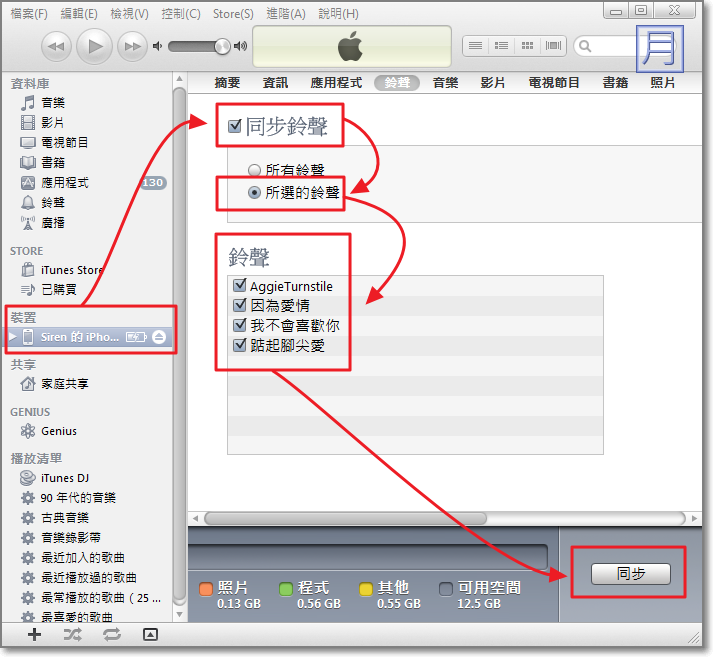Switch to the 應用程式 tab

336,83
